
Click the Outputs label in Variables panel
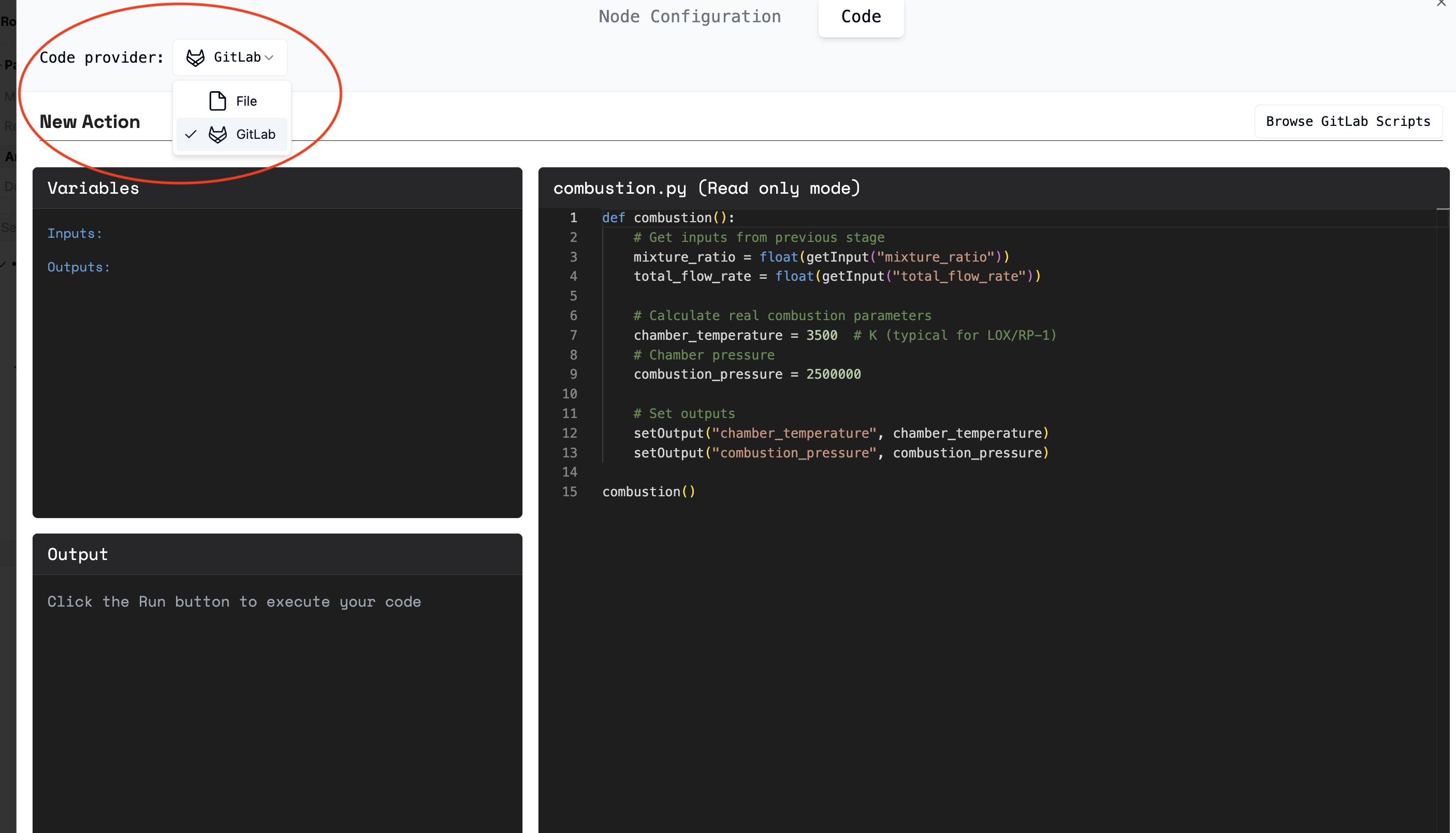[78, 267]
